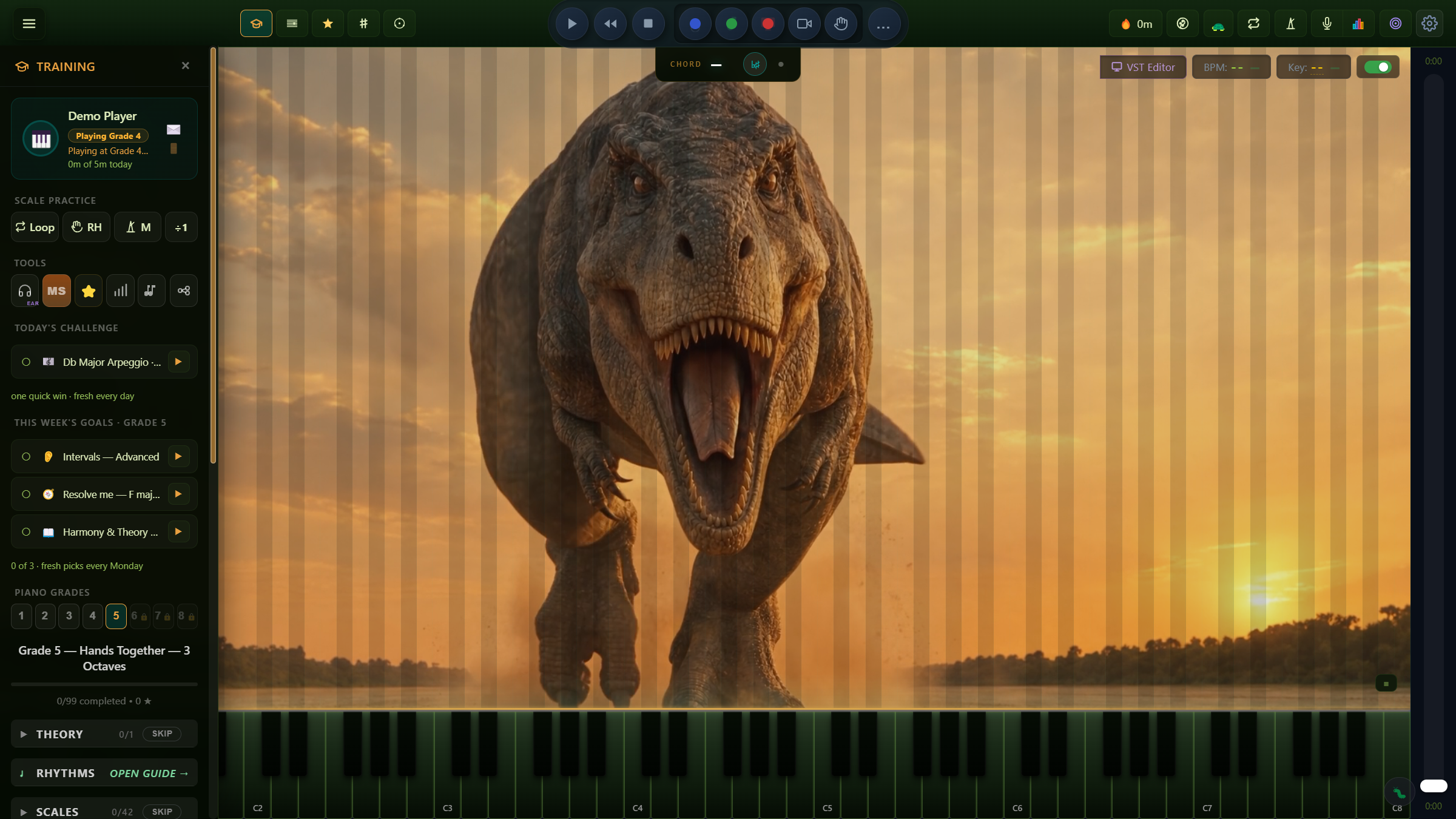Click the red circle record button

coord(768,24)
